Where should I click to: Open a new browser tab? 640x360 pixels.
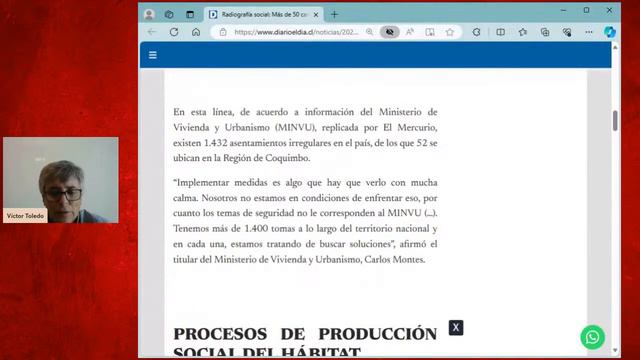(x=334, y=15)
